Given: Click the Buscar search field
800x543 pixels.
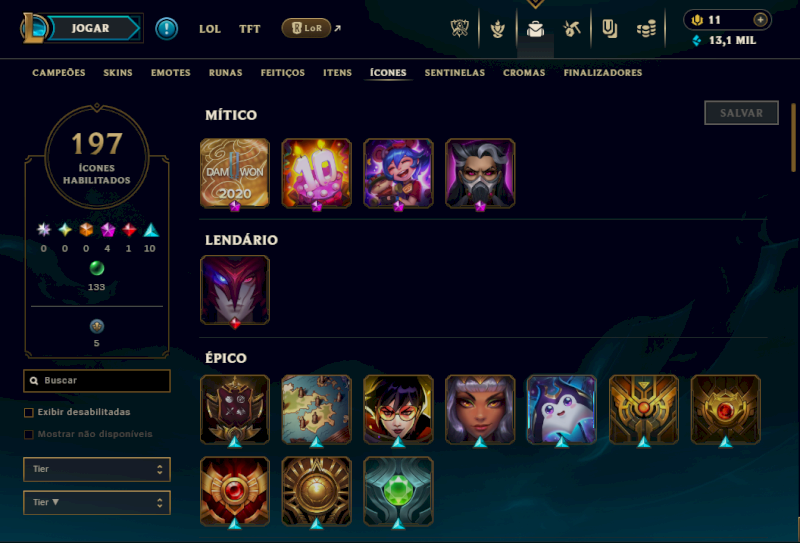Looking at the screenshot, I should 97,381.
